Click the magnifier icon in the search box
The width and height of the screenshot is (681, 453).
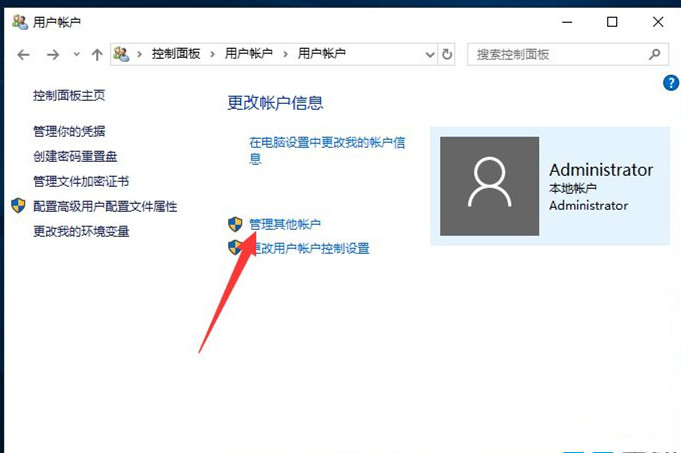(x=655, y=55)
